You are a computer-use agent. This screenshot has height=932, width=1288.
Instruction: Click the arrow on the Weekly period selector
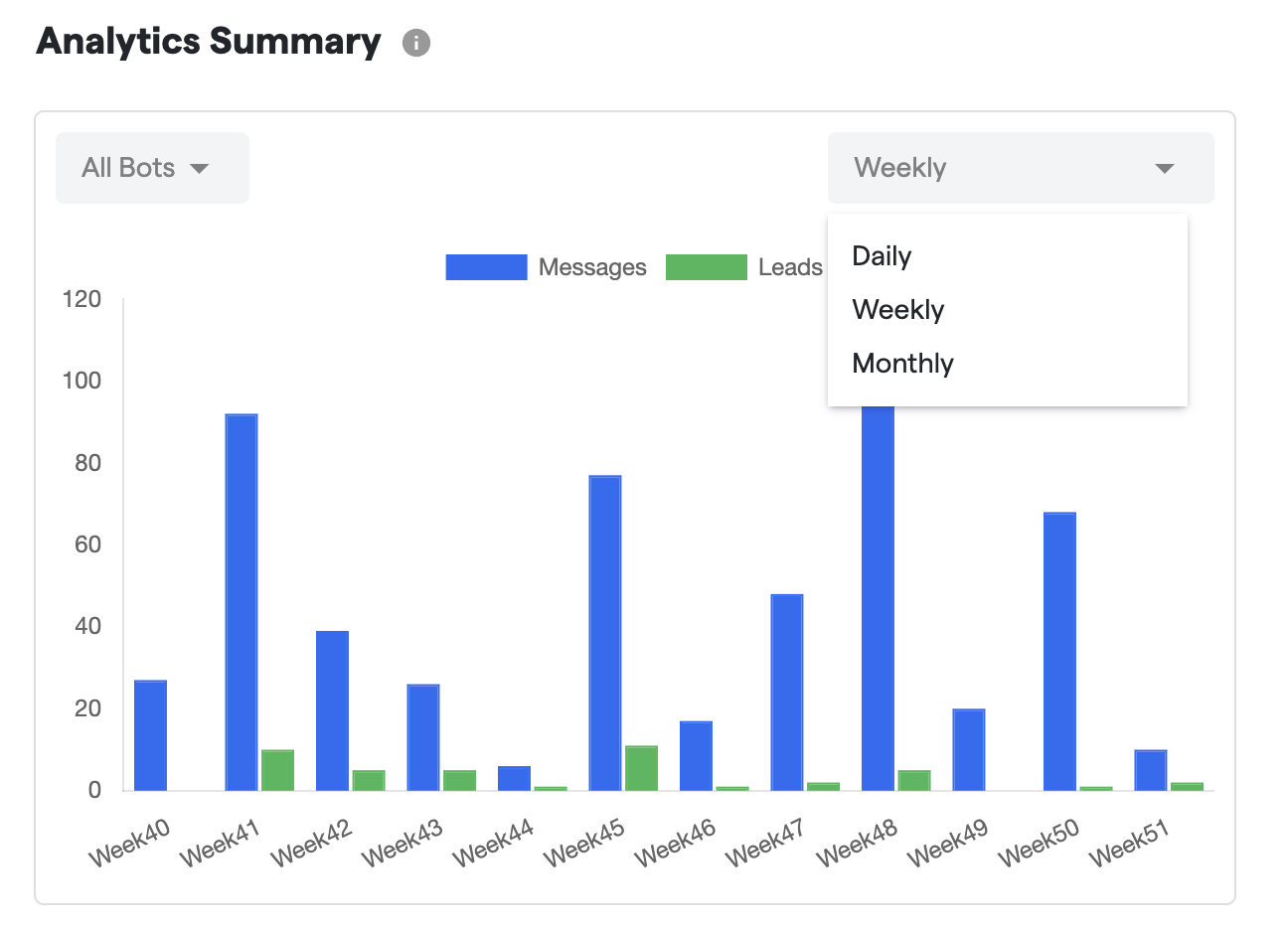(1164, 169)
